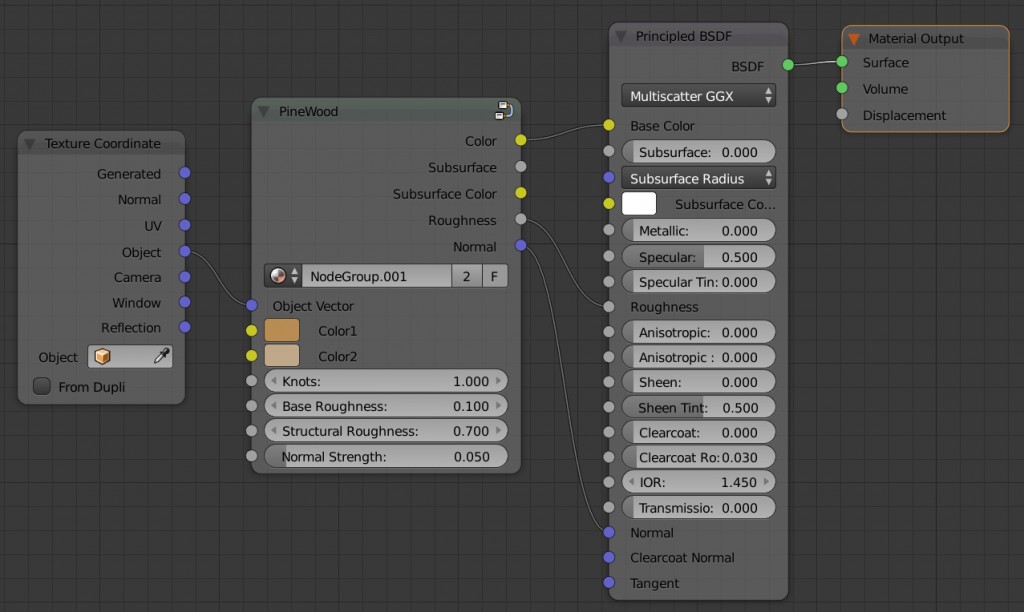Open the Color1 swatch color picker
Screen dimensions: 1024x612
pos(283,330)
